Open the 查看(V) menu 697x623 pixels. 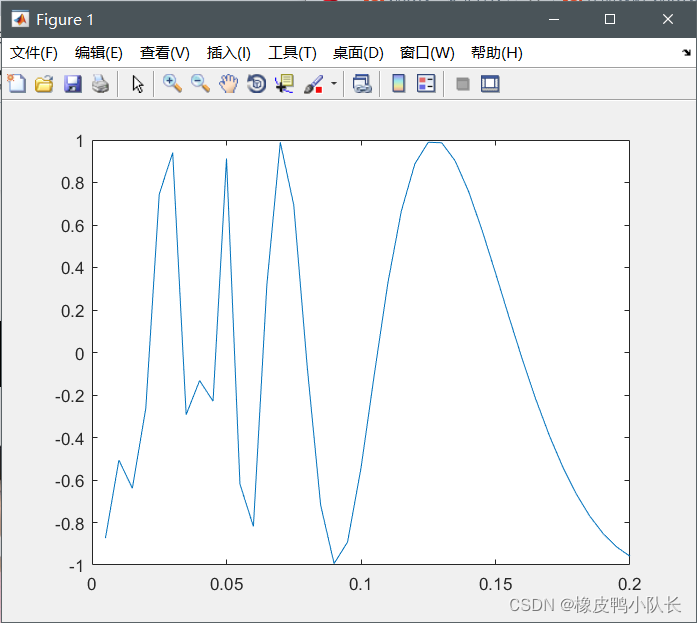point(165,53)
